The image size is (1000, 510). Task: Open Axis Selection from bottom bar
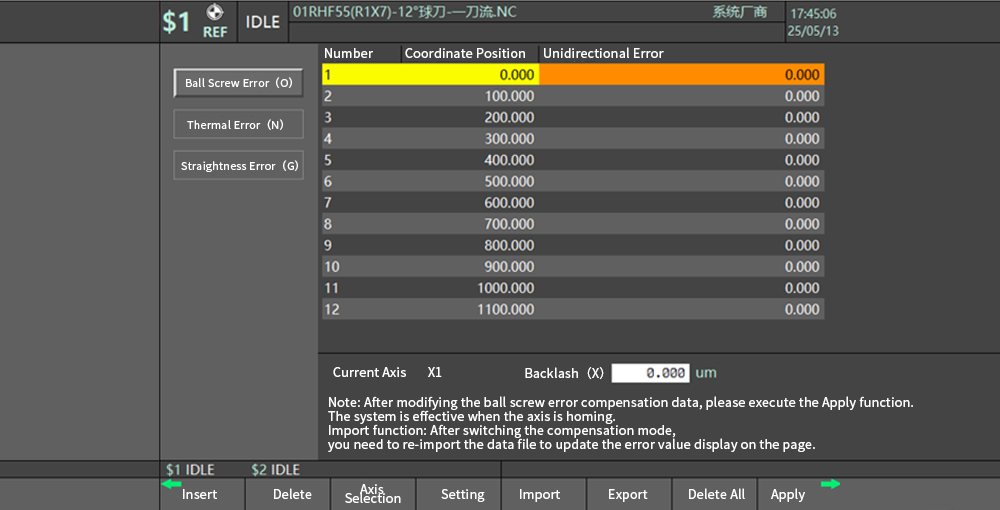[372, 494]
